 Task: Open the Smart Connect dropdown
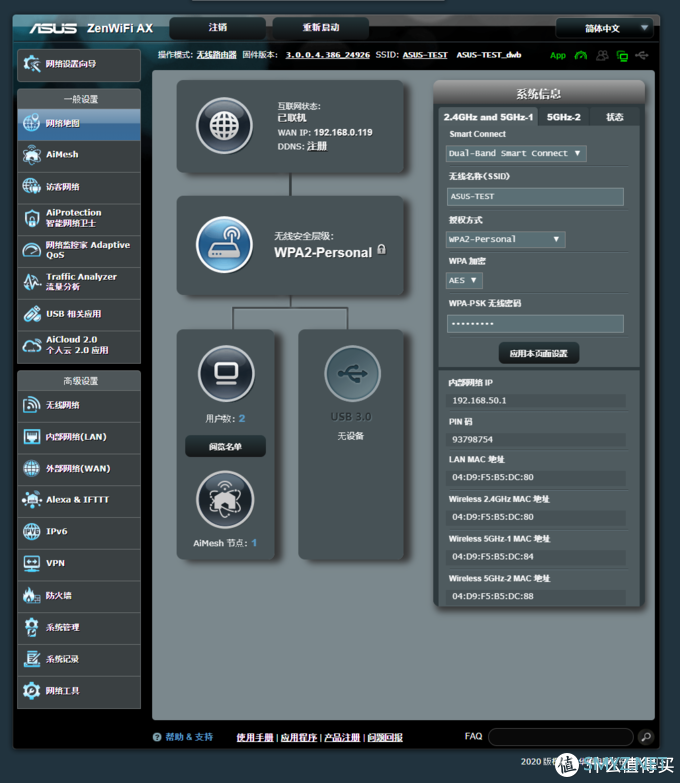[x=516, y=153]
